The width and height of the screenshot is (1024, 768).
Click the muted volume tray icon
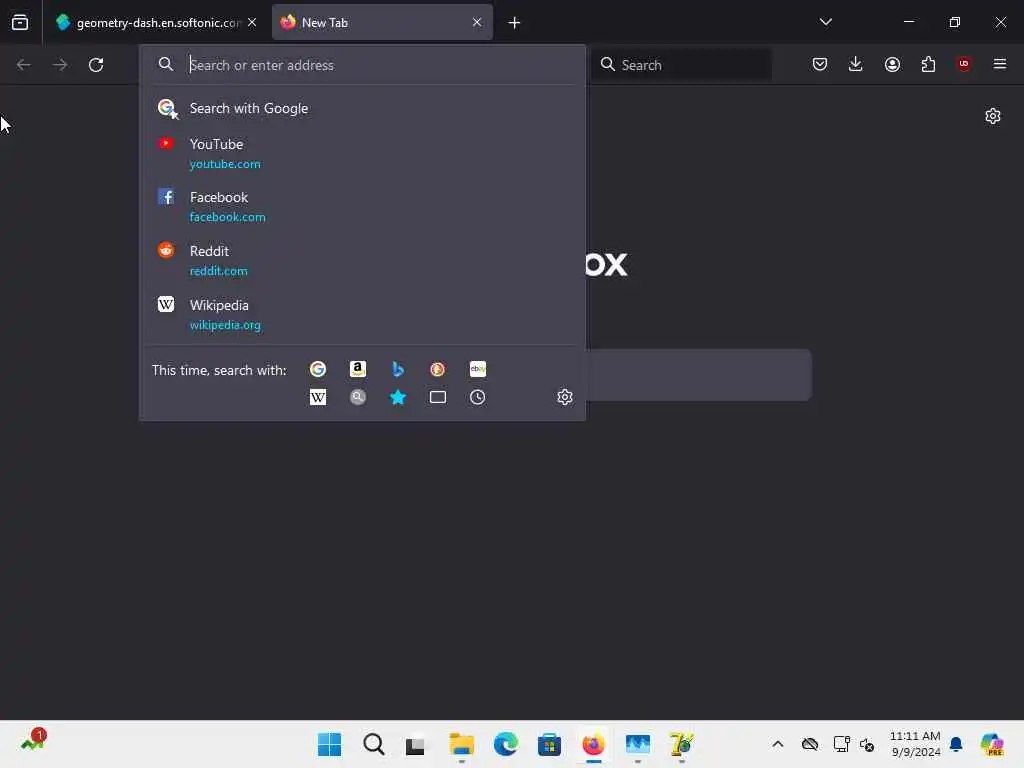tap(867, 744)
